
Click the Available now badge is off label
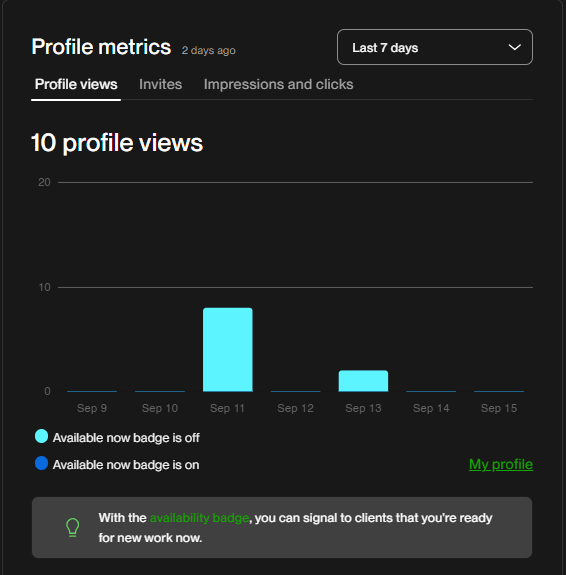pyautogui.click(x=126, y=437)
